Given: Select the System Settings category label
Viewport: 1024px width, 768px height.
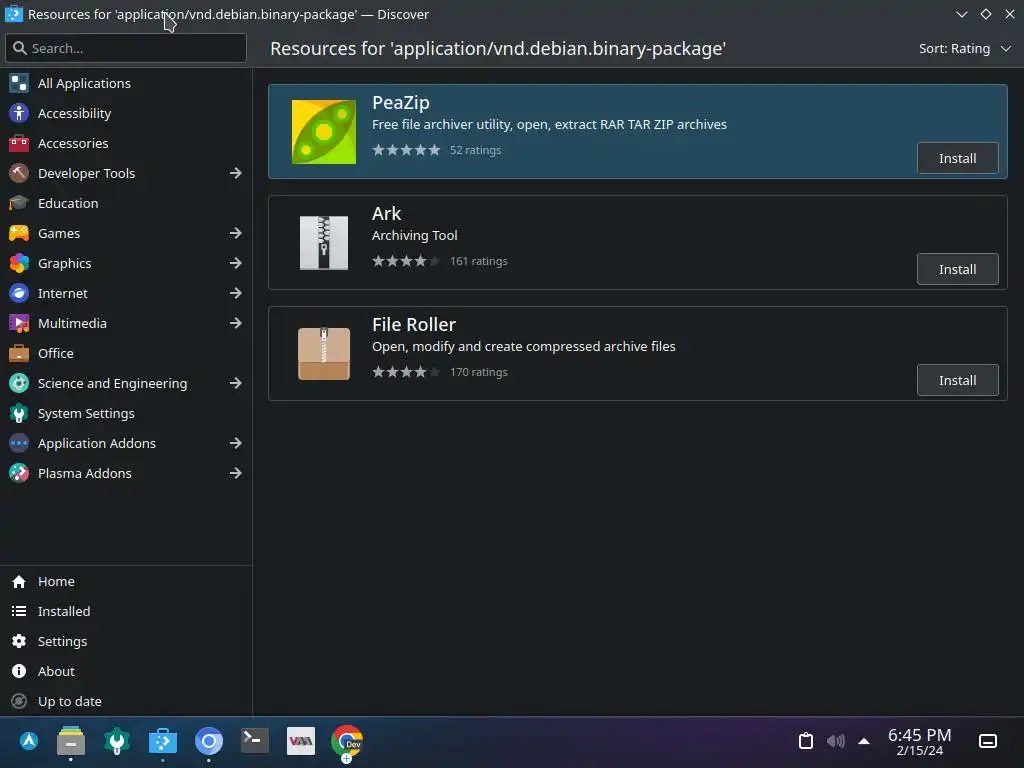Looking at the screenshot, I should pos(86,413).
